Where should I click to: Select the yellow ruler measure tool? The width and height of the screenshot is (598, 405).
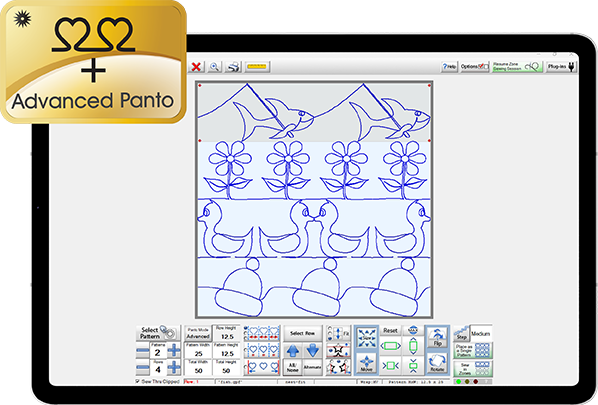pos(257,67)
